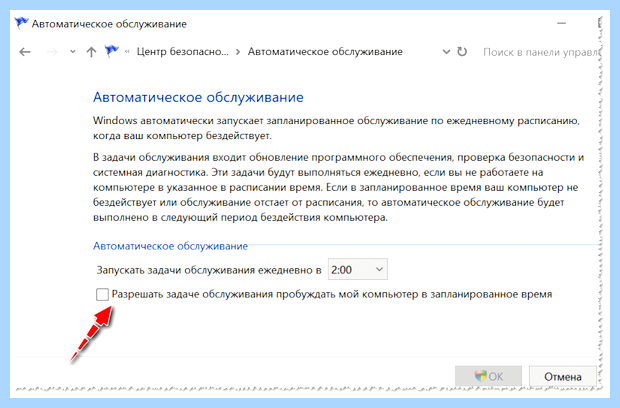620x408 pixels.
Task: Click the Отмена button
Action: click(563, 376)
